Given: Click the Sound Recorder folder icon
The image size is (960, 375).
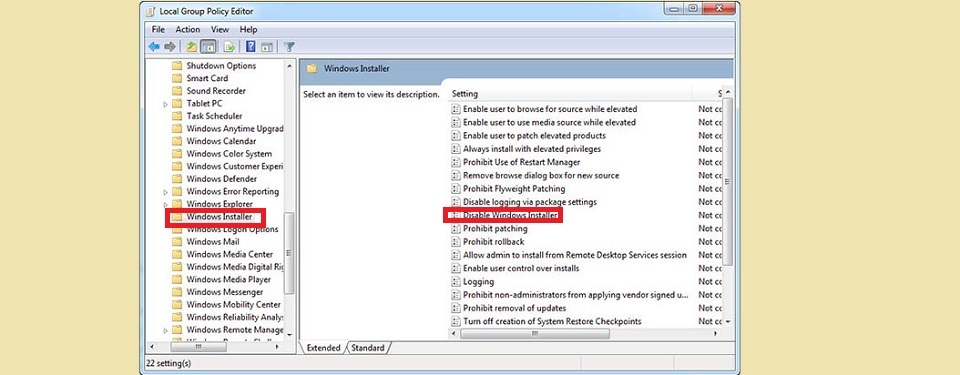Looking at the screenshot, I should pos(177,91).
